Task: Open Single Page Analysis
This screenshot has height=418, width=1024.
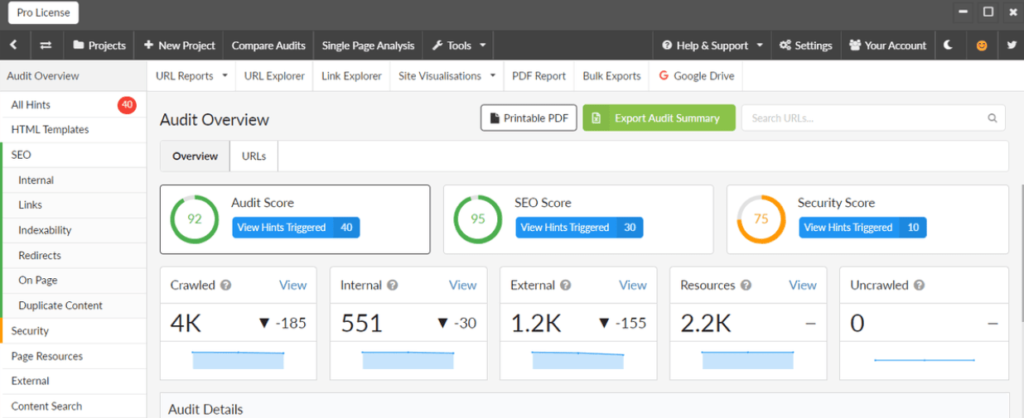Action: click(368, 45)
